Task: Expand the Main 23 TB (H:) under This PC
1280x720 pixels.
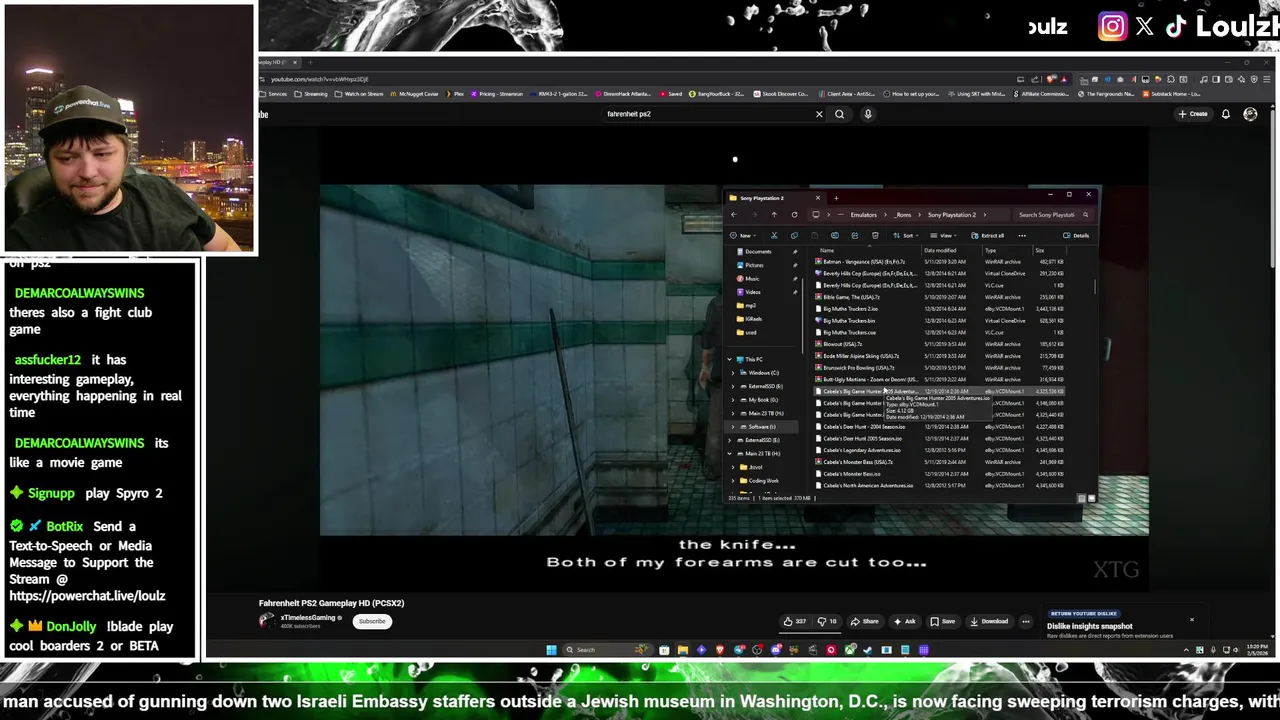Action: pos(733,413)
